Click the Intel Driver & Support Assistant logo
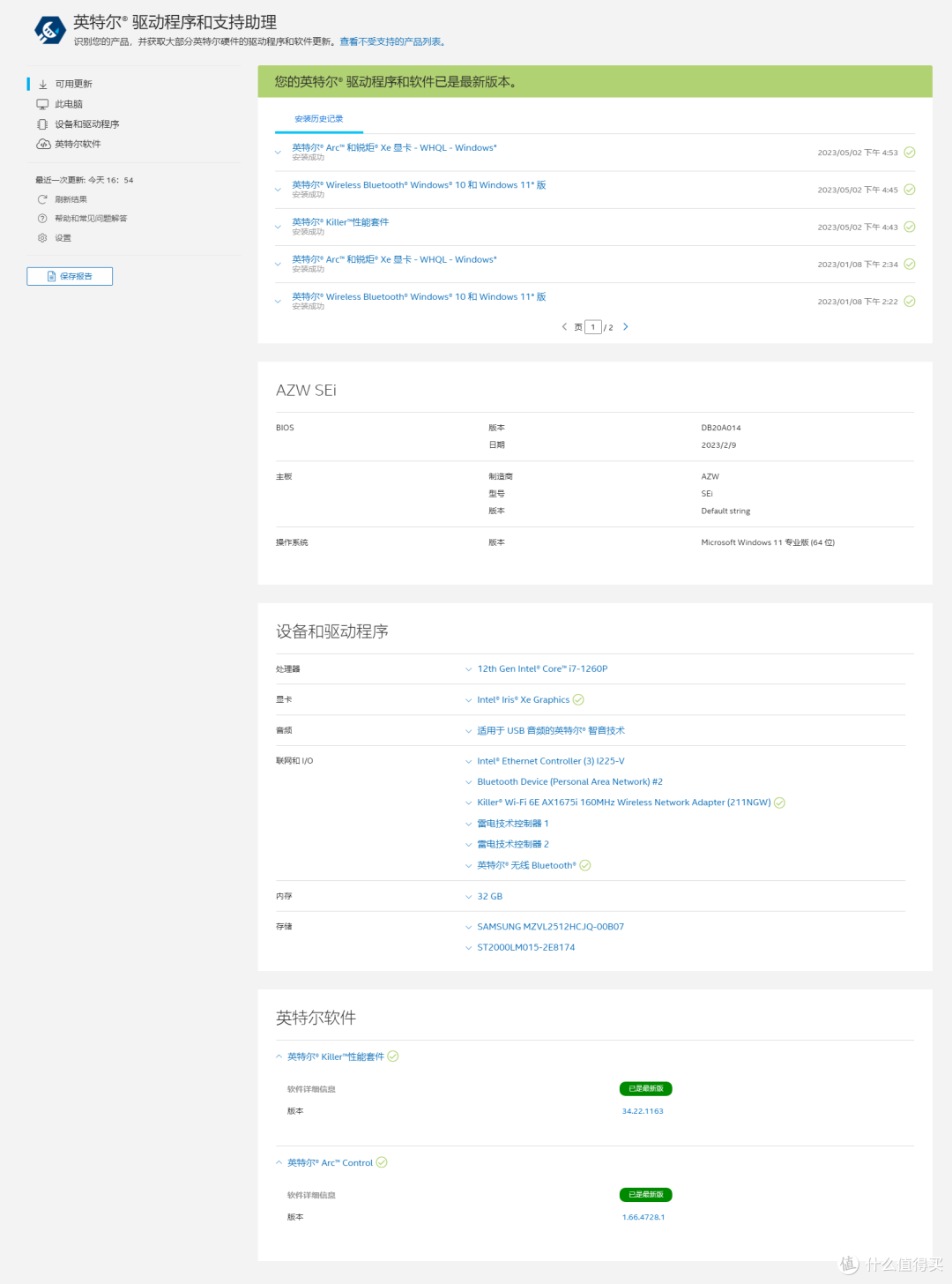Image resolution: width=952 pixels, height=1284 pixels. pyautogui.click(x=49, y=30)
